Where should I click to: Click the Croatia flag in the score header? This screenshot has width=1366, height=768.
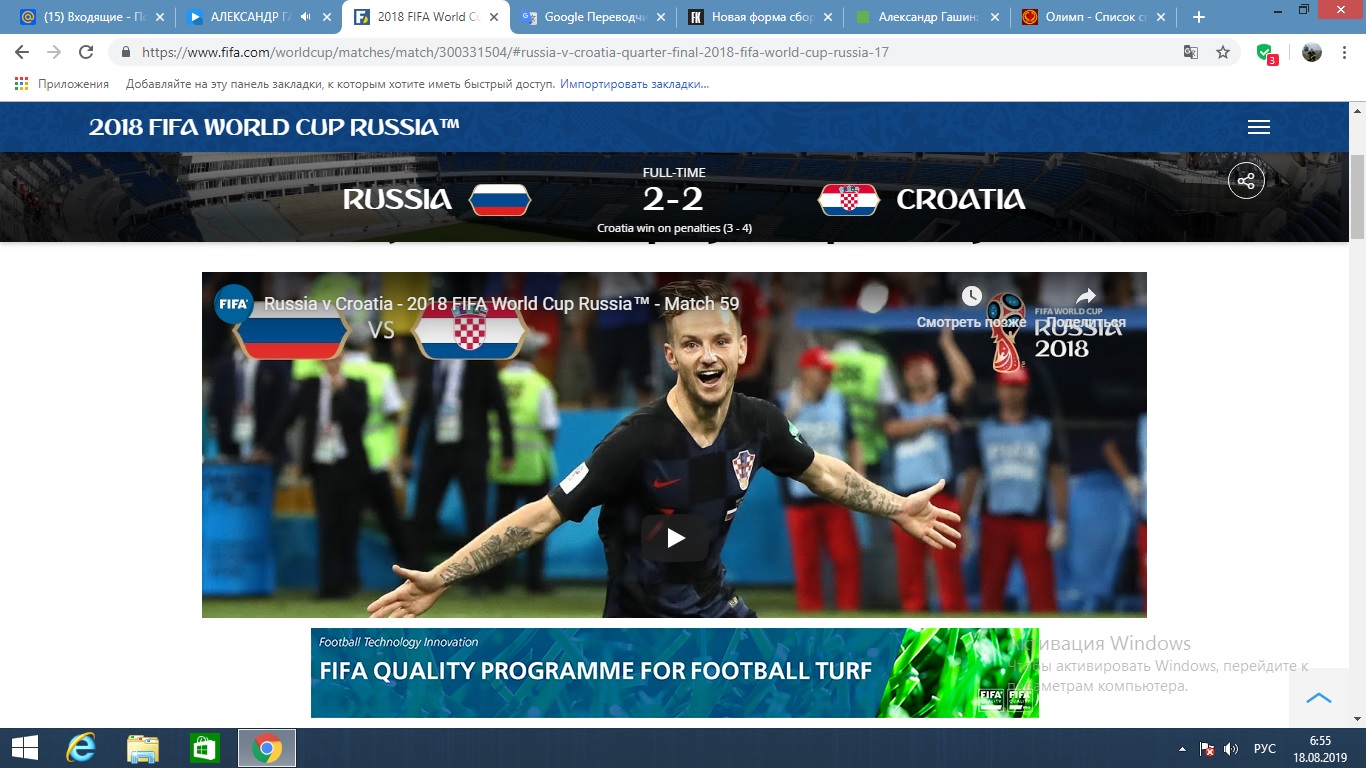[849, 200]
